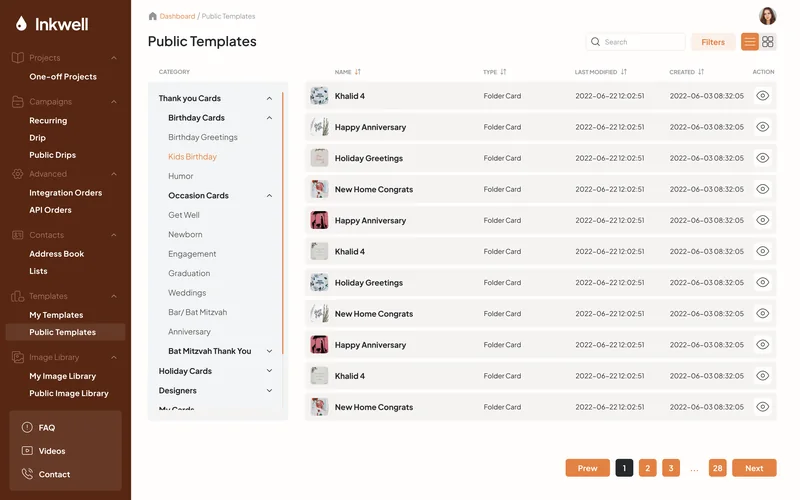Expand the Holiday Cards category
Screen dimensions: 800x500
(x=269, y=371)
